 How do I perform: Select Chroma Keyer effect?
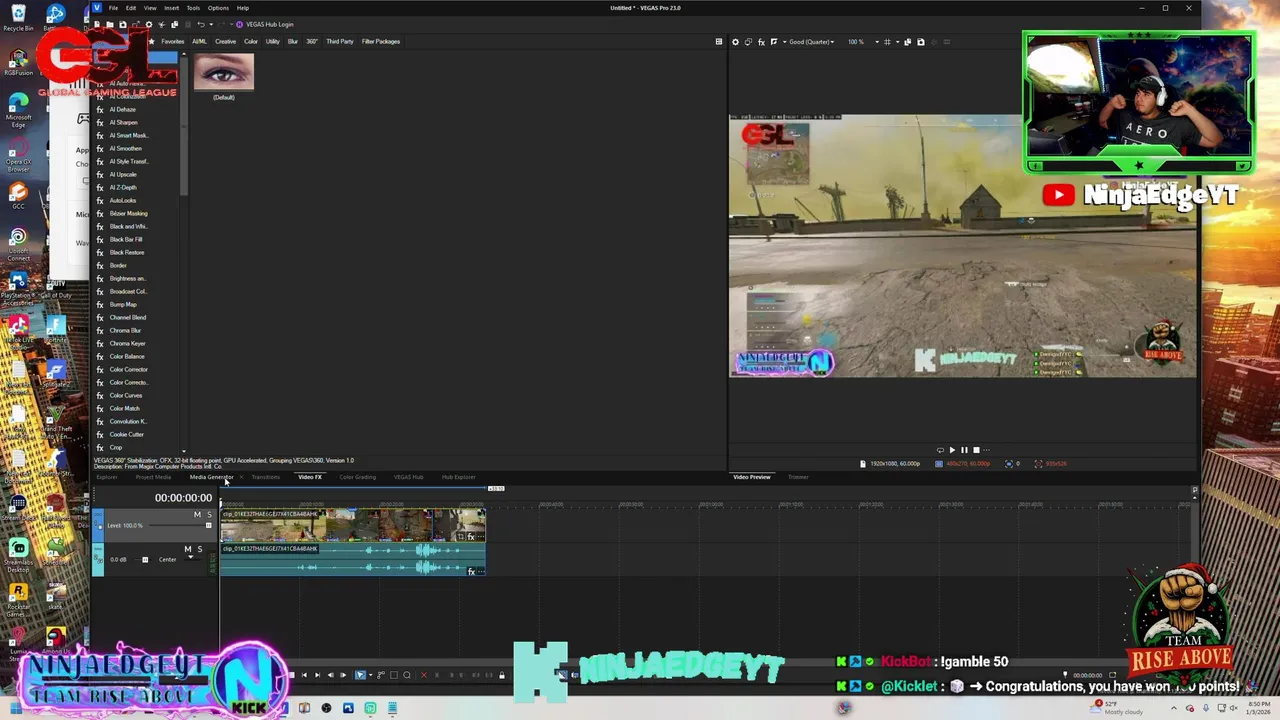point(127,344)
